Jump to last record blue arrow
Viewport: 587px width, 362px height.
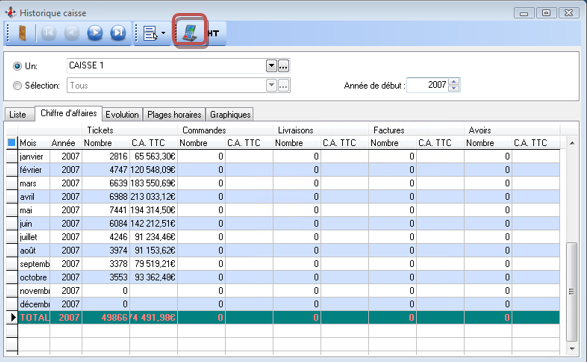click(x=118, y=33)
